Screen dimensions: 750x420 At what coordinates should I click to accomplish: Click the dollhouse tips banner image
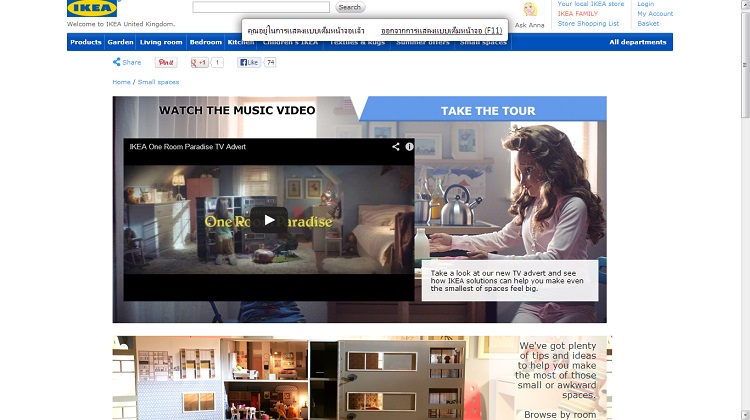pyautogui.click(x=362, y=378)
